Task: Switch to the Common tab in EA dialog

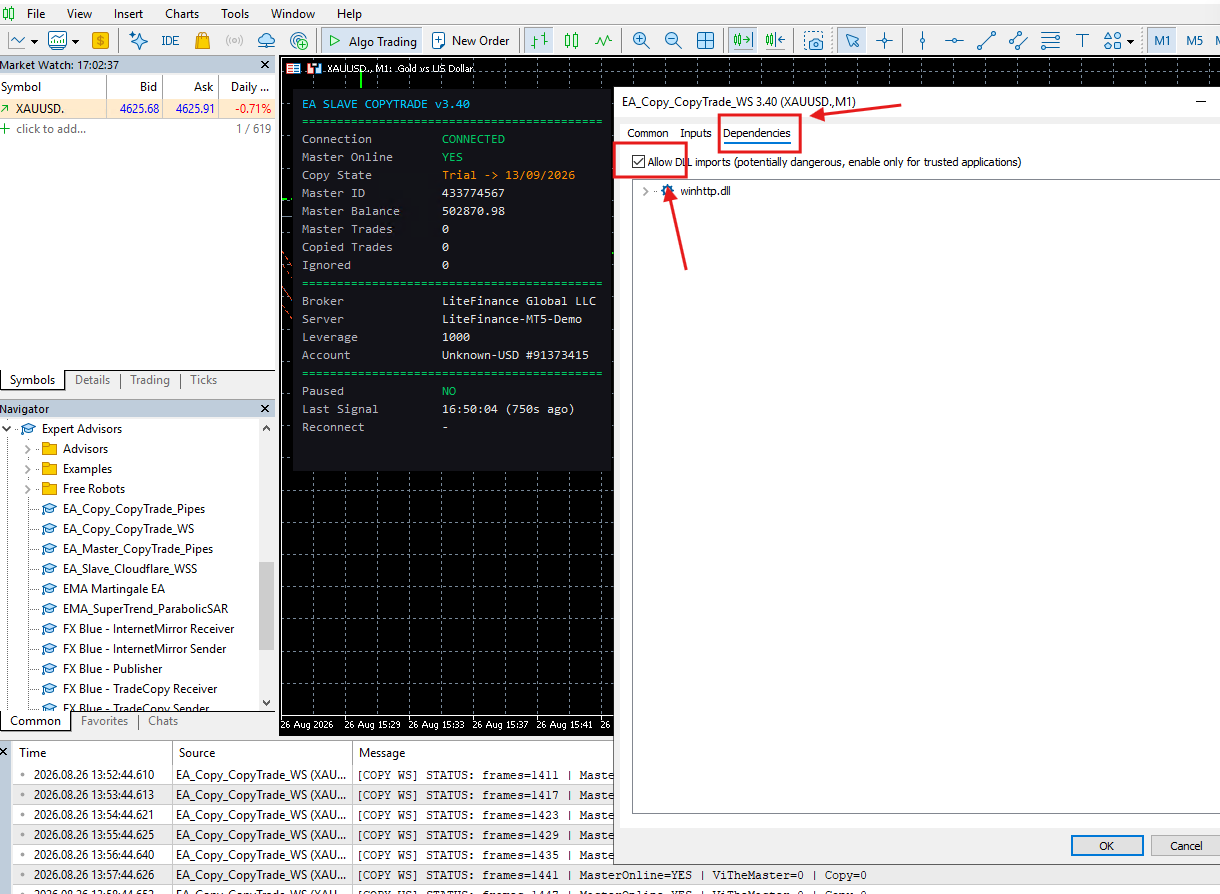Action: pos(648,133)
